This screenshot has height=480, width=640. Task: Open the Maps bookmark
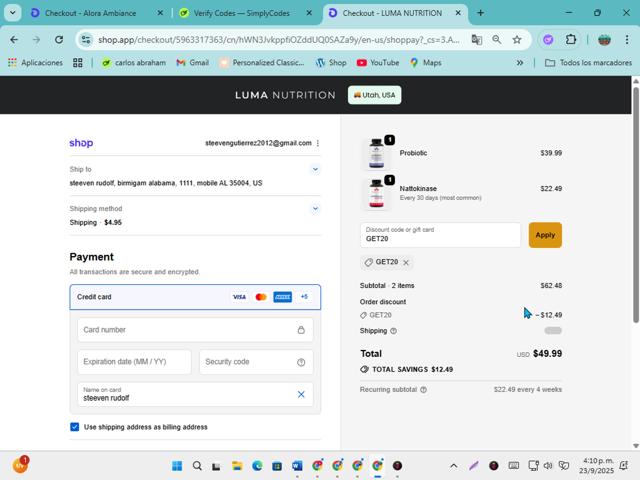[426, 62]
